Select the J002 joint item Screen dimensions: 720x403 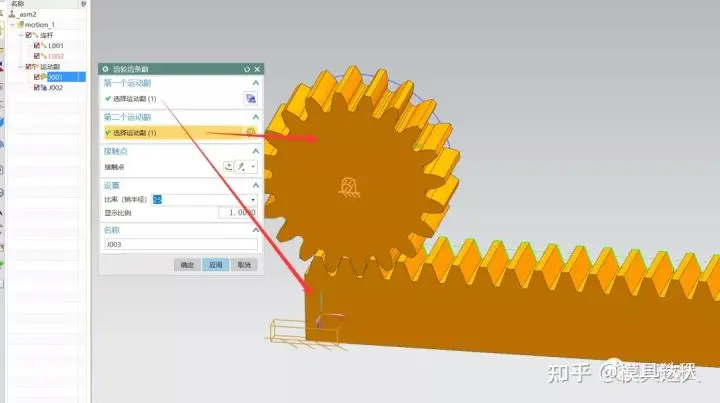[x=56, y=88]
